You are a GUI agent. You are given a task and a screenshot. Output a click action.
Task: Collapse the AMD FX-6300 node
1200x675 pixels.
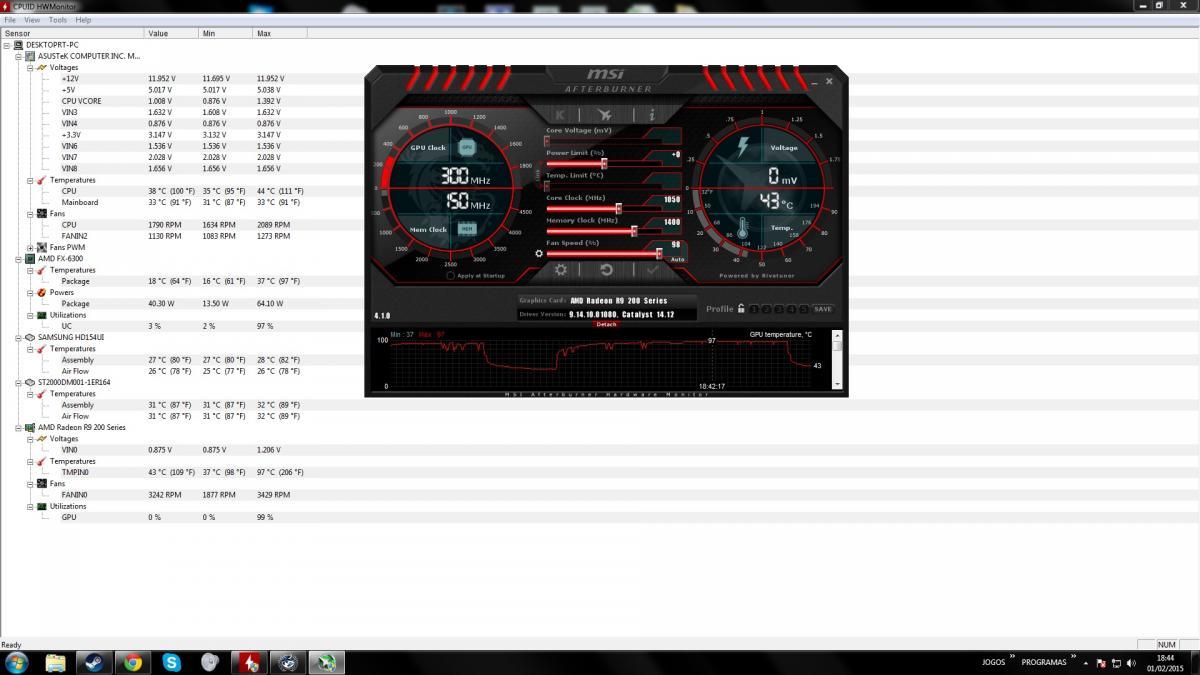(x=18, y=259)
